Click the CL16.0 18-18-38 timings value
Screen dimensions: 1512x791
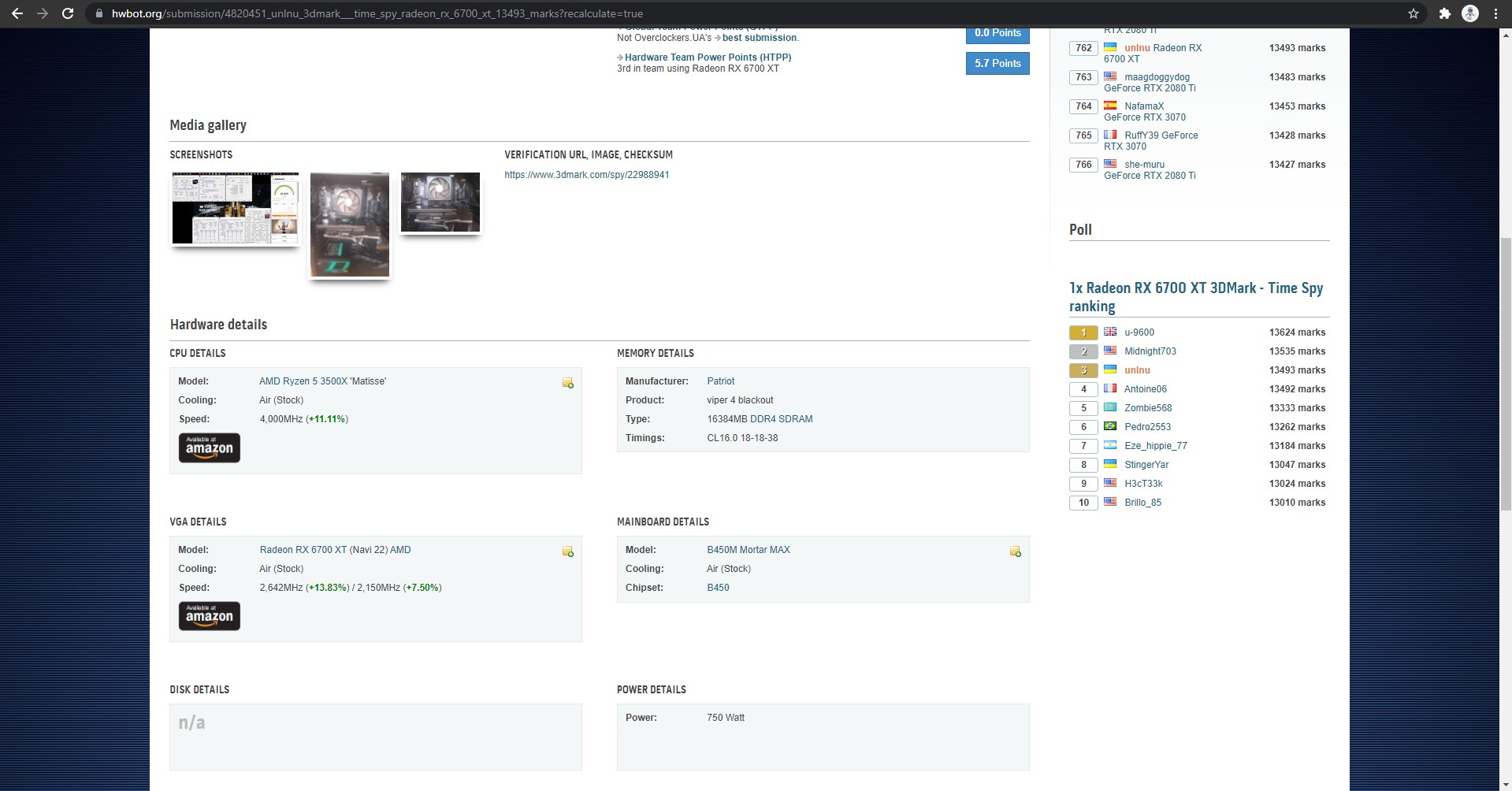(742, 438)
